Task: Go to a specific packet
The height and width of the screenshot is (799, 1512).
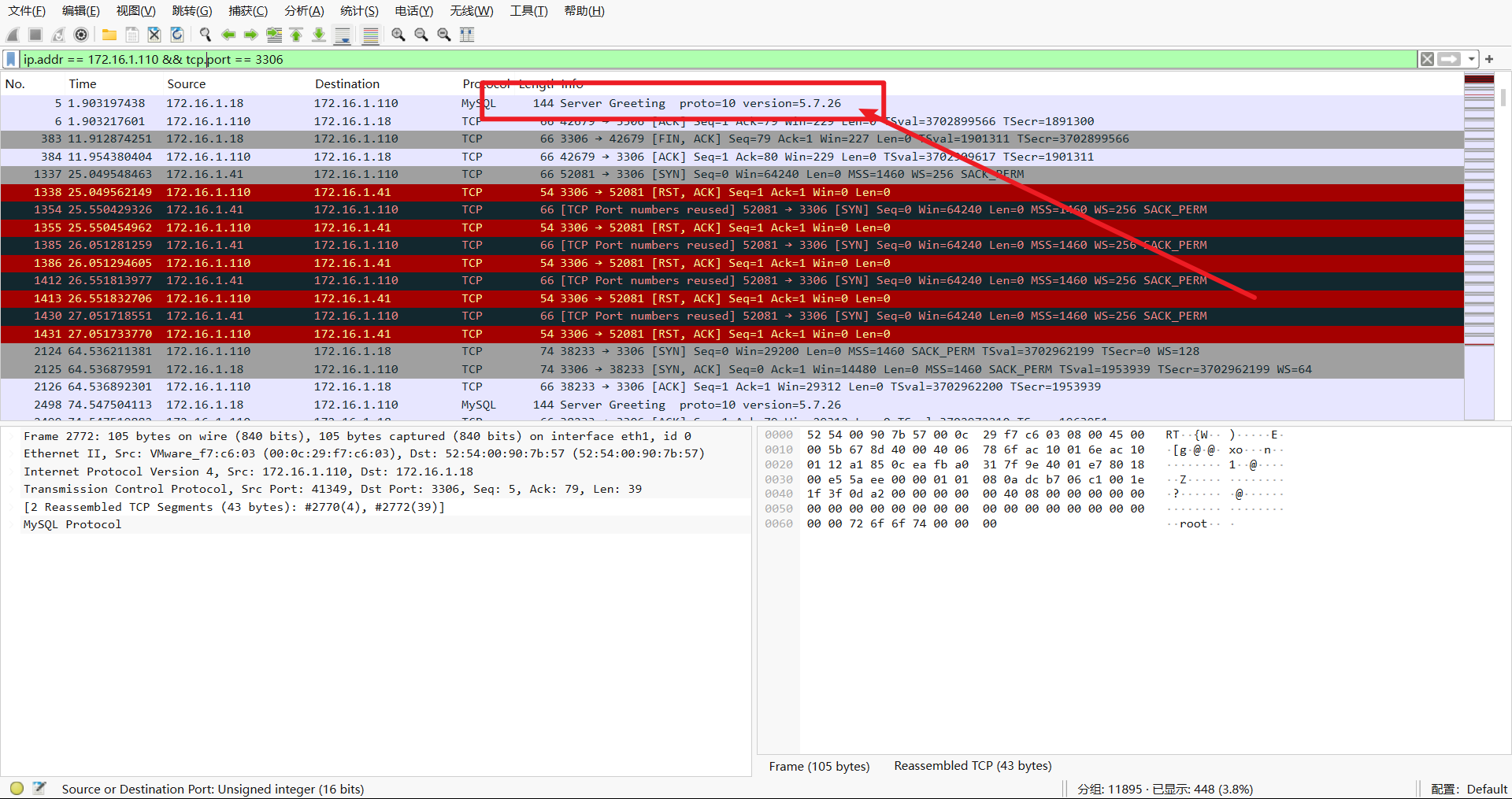Action: [x=274, y=35]
